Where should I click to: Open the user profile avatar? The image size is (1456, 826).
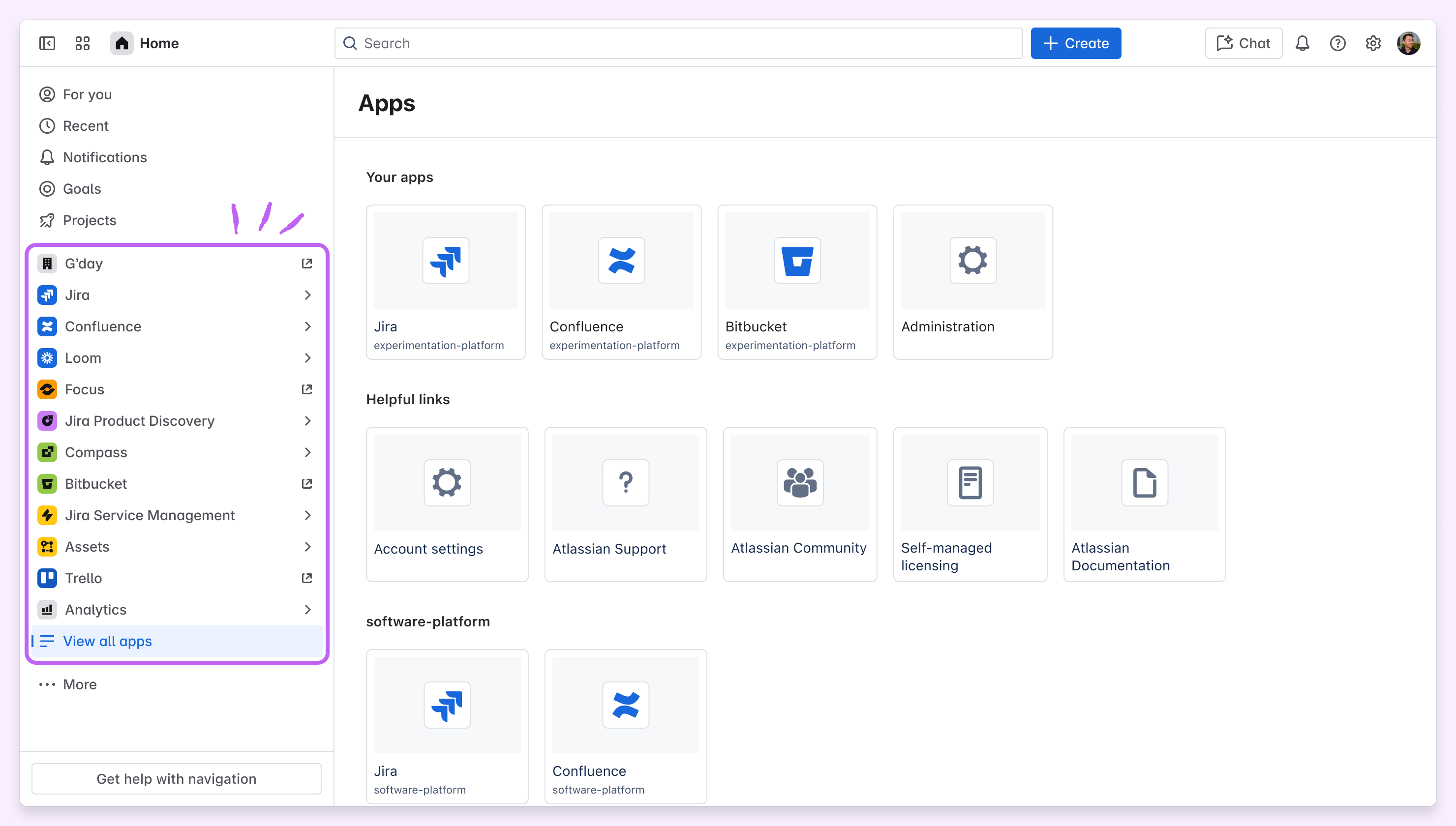tap(1408, 43)
